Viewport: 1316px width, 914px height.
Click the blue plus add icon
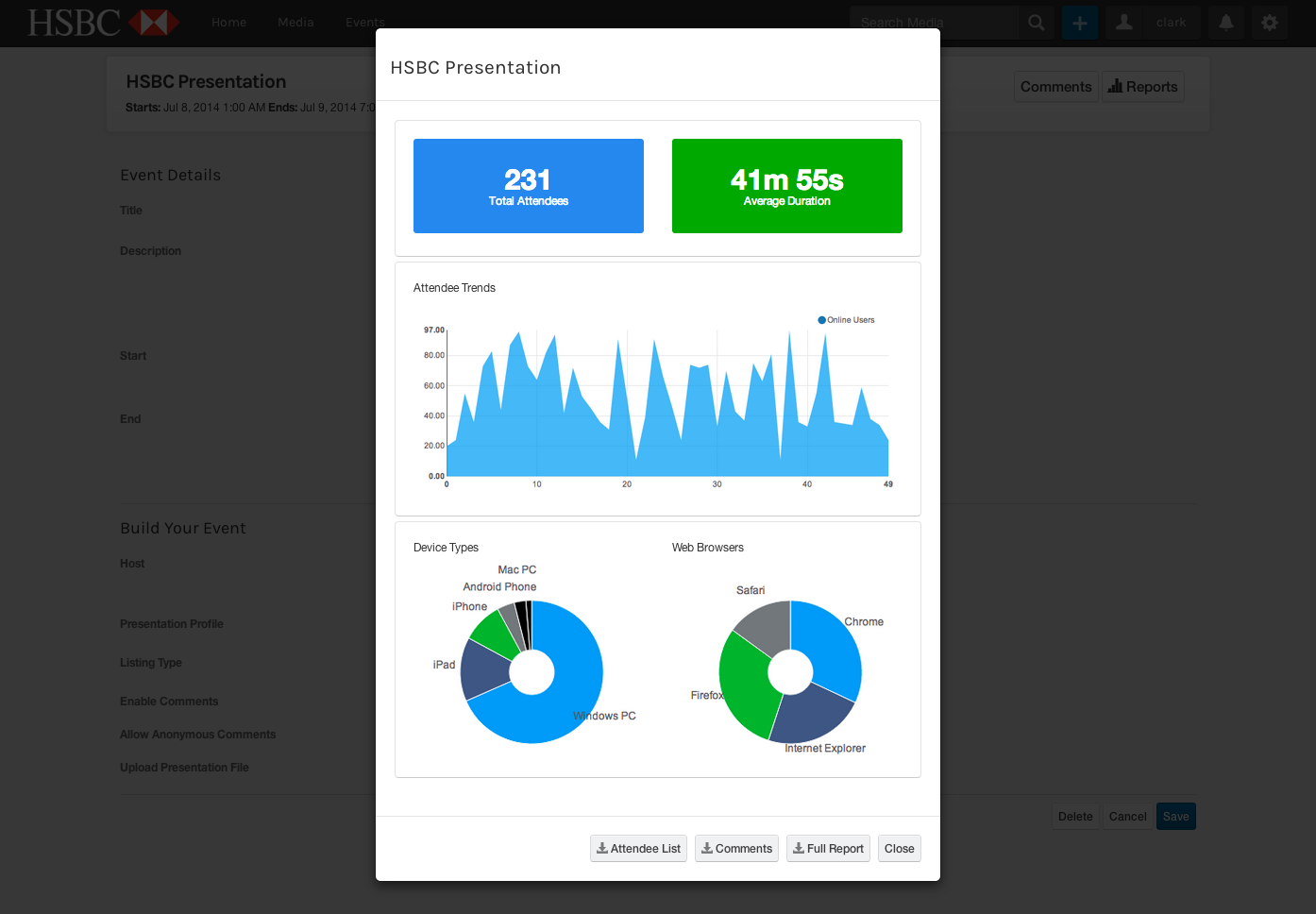pos(1080,23)
